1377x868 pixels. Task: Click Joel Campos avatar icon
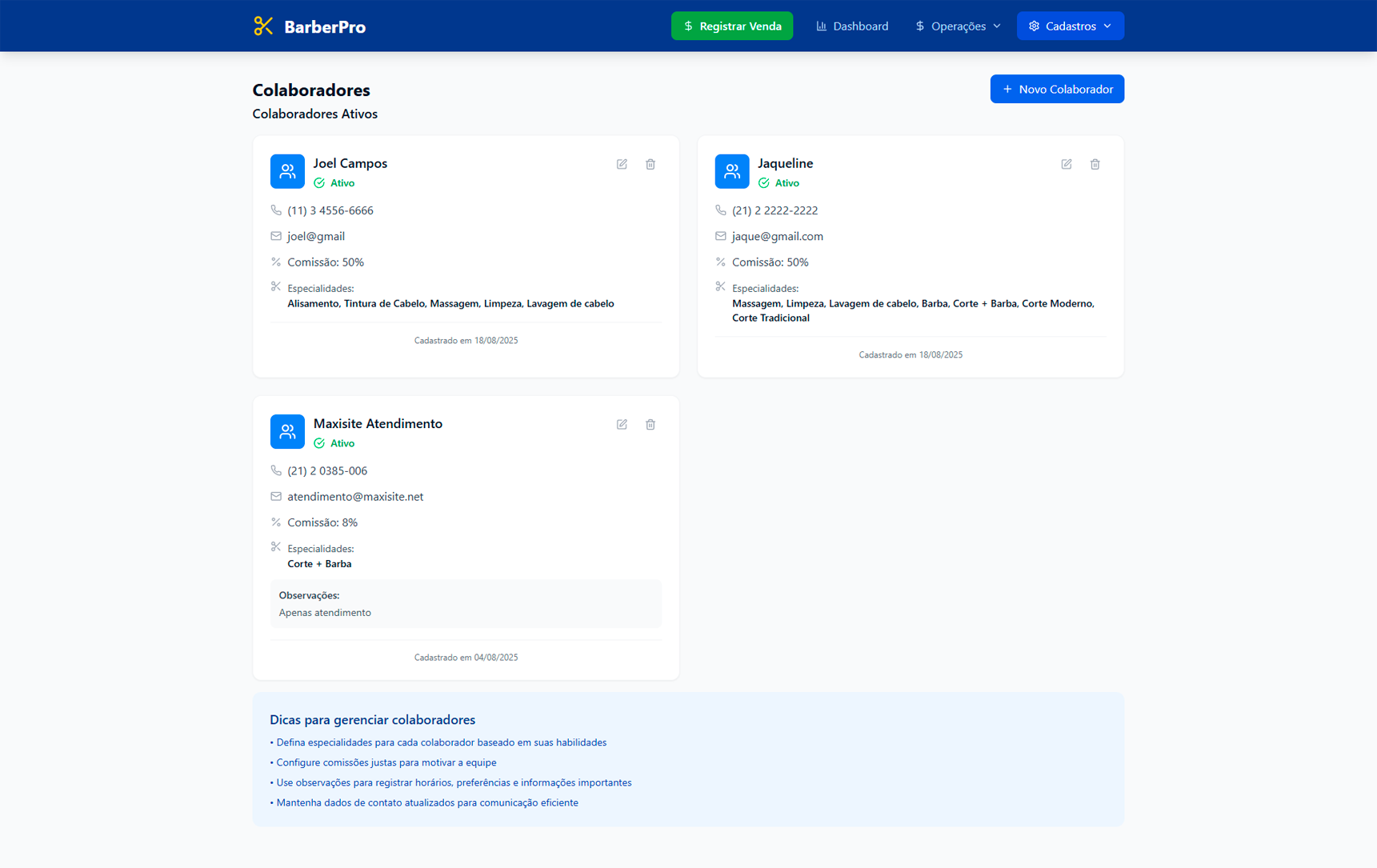(287, 171)
